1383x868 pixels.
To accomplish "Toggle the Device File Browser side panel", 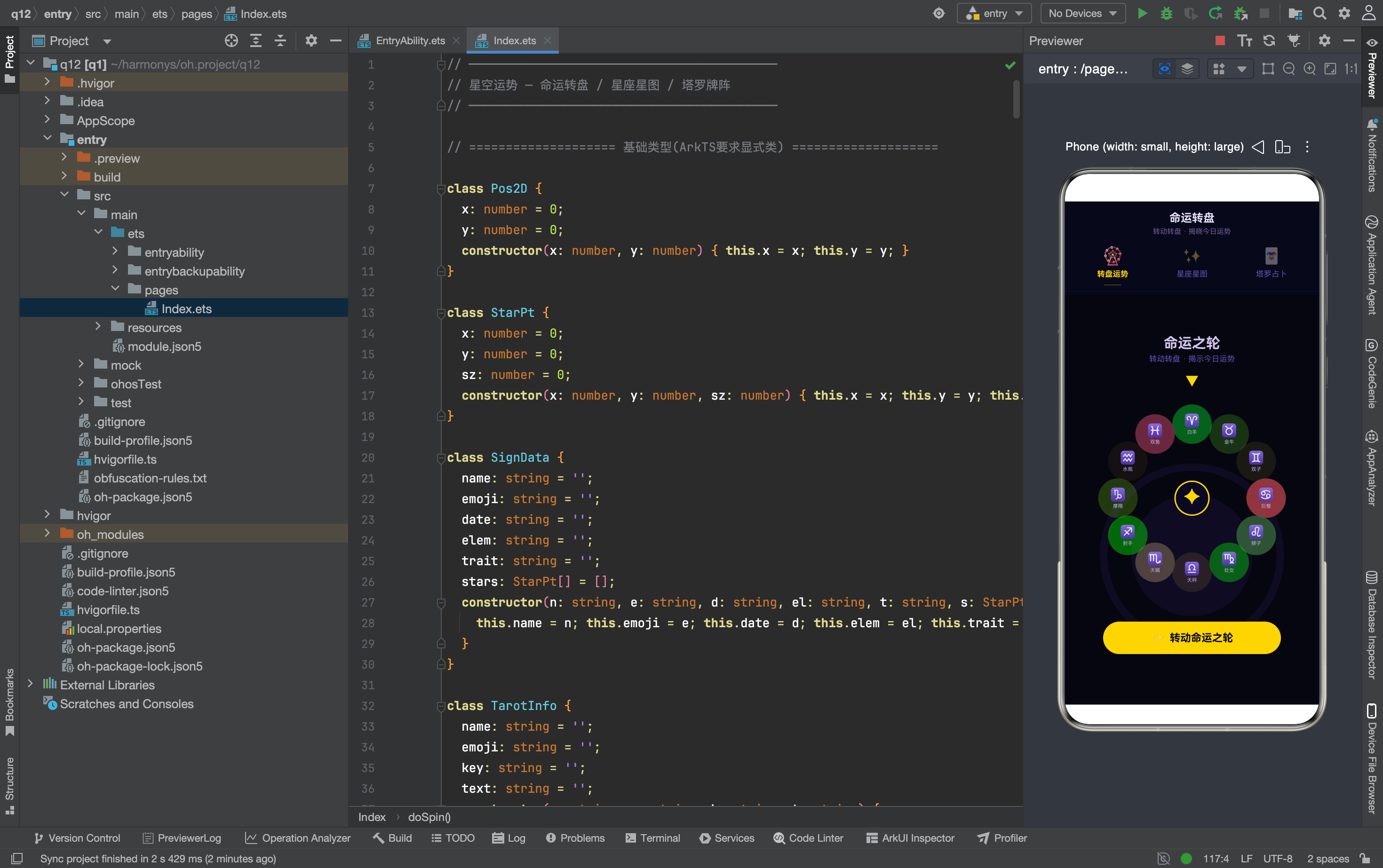I will (1372, 758).
